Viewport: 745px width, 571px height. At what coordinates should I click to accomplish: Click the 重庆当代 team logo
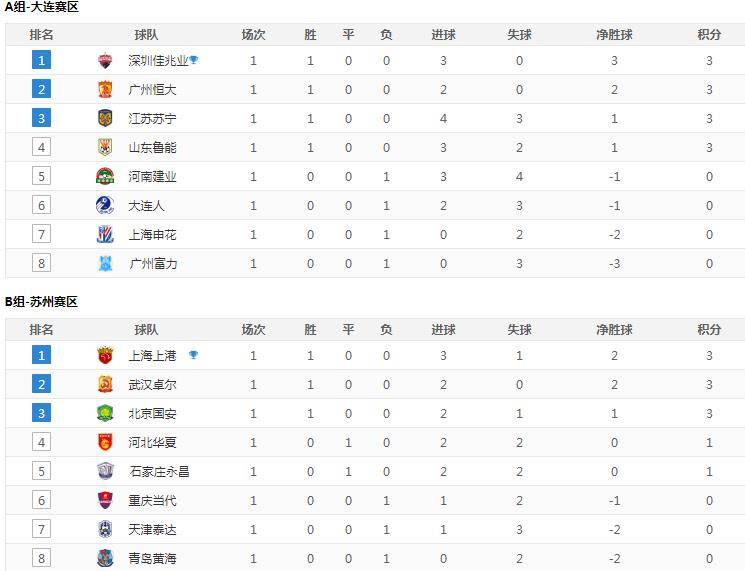(105, 500)
